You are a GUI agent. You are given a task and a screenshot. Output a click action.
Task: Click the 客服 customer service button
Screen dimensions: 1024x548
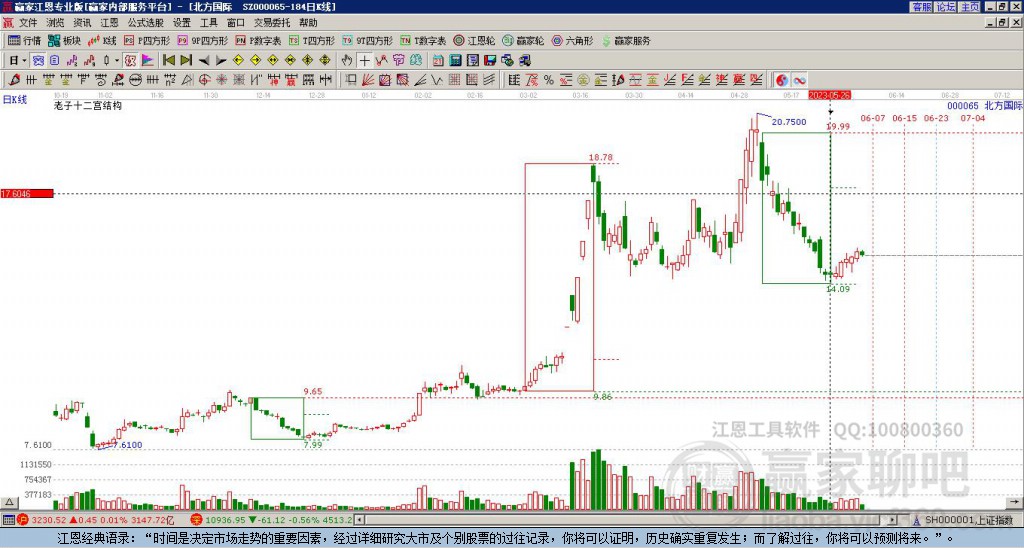(x=922, y=7)
